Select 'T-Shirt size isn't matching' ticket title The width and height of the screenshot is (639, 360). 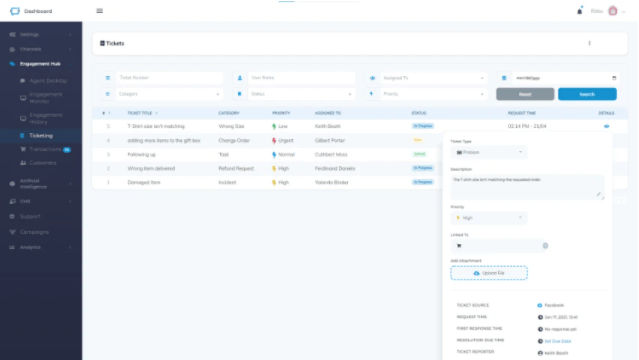(x=156, y=126)
